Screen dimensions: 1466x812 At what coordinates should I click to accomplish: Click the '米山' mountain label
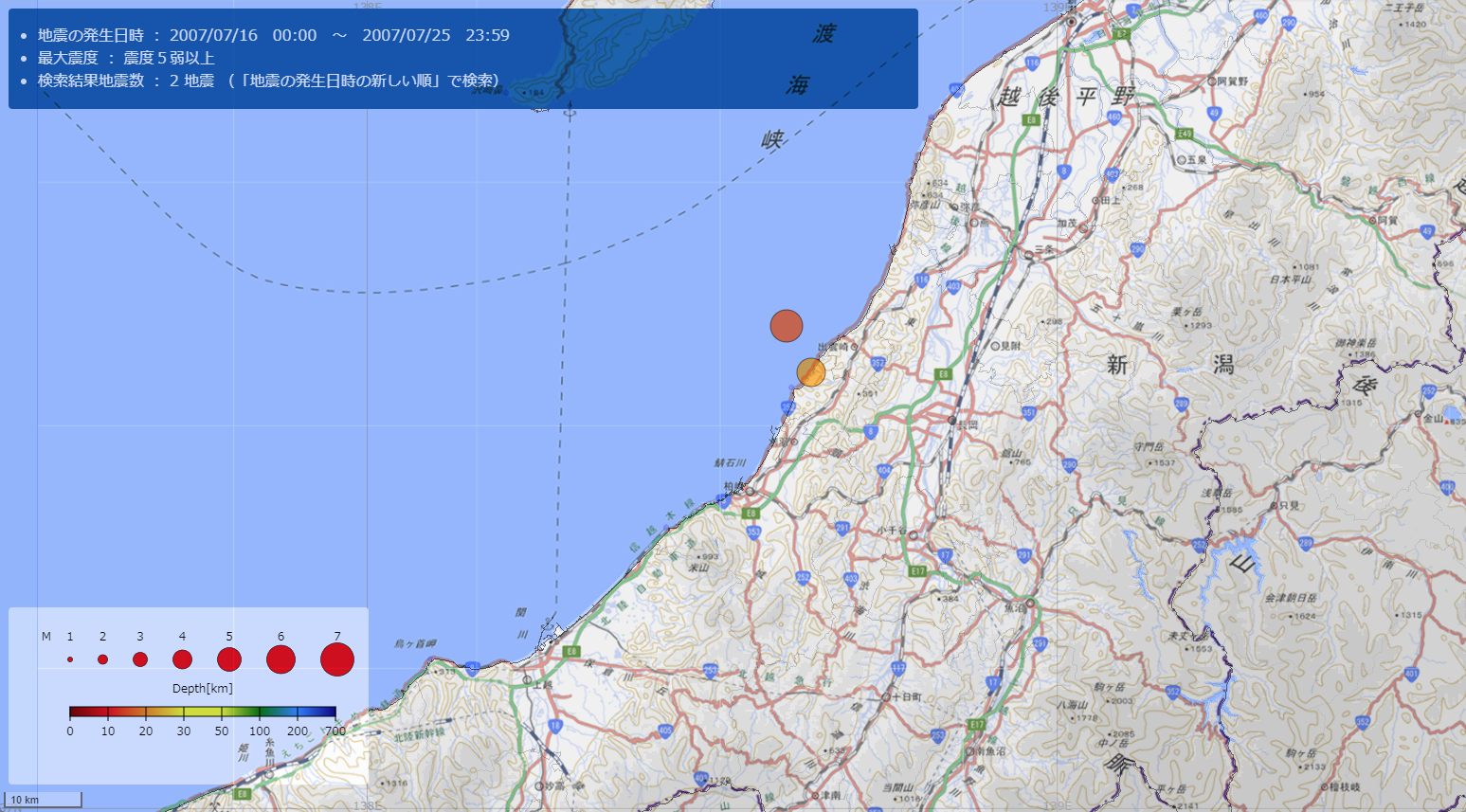(698, 568)
